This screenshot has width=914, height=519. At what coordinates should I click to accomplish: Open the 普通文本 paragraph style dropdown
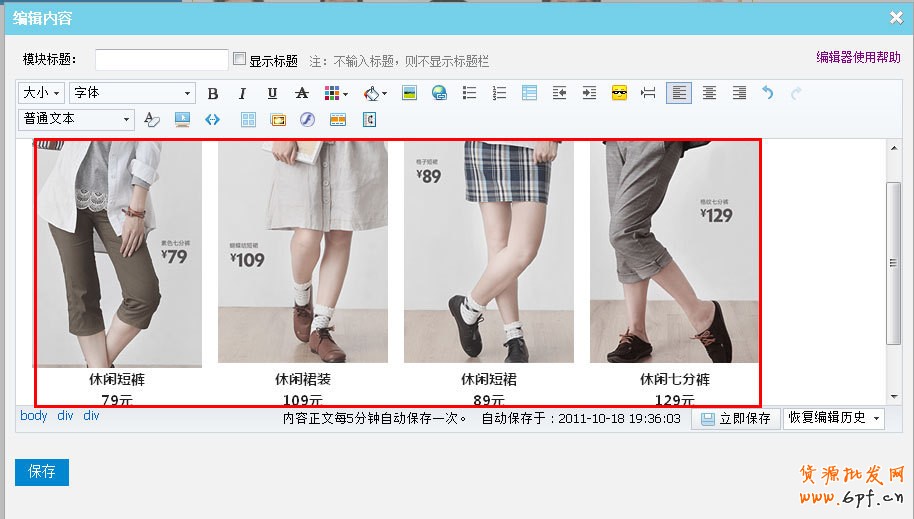coord(76,120)
